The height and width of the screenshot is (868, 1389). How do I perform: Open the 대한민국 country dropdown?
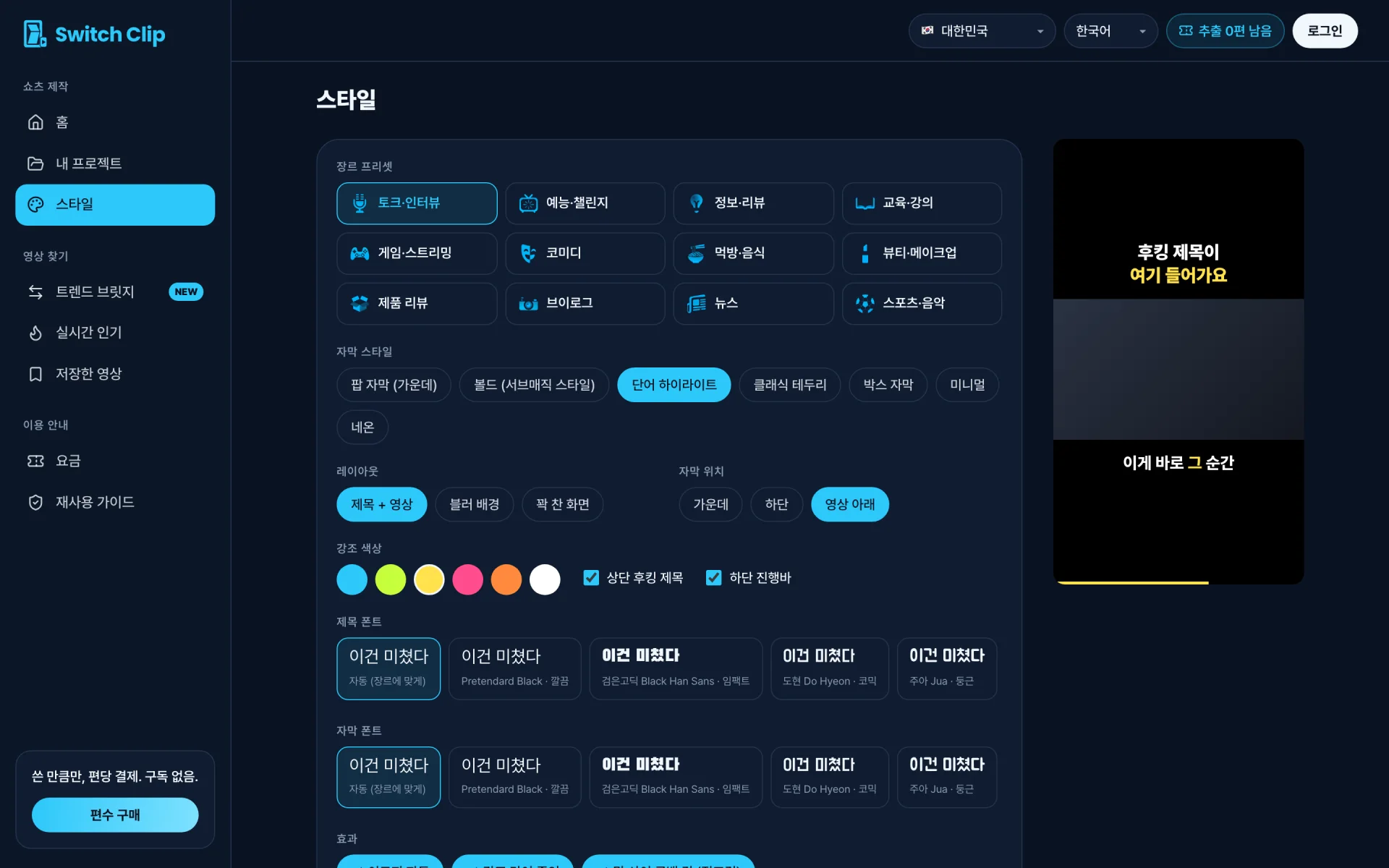point(982,31)
